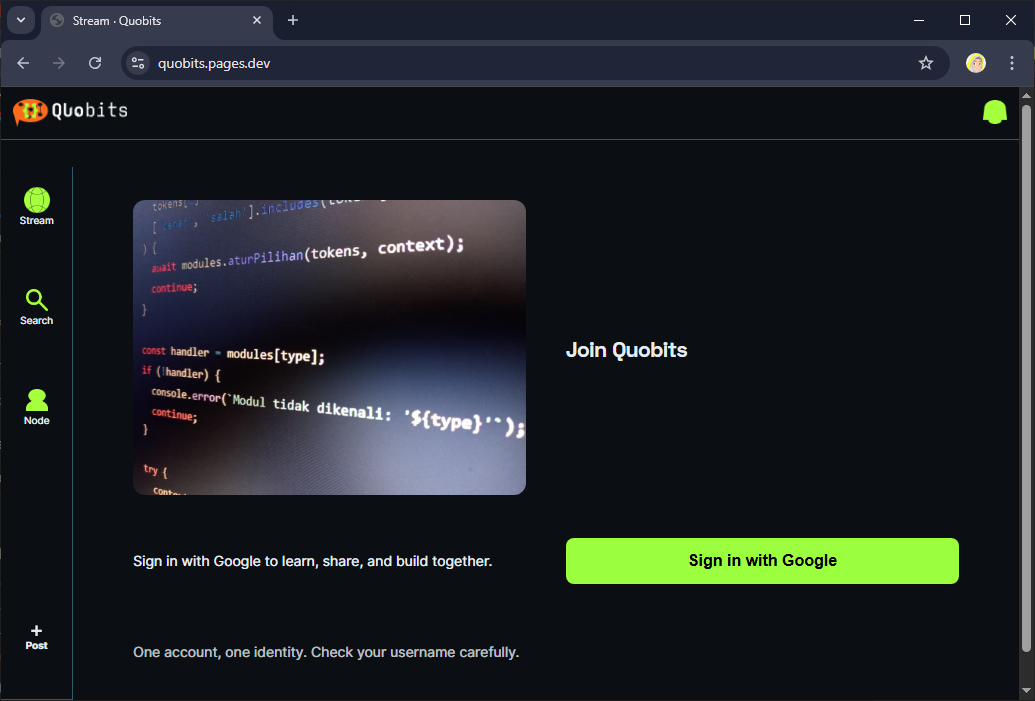
Task: Open Chrome three-dot menu
Action: point(1011,63)
